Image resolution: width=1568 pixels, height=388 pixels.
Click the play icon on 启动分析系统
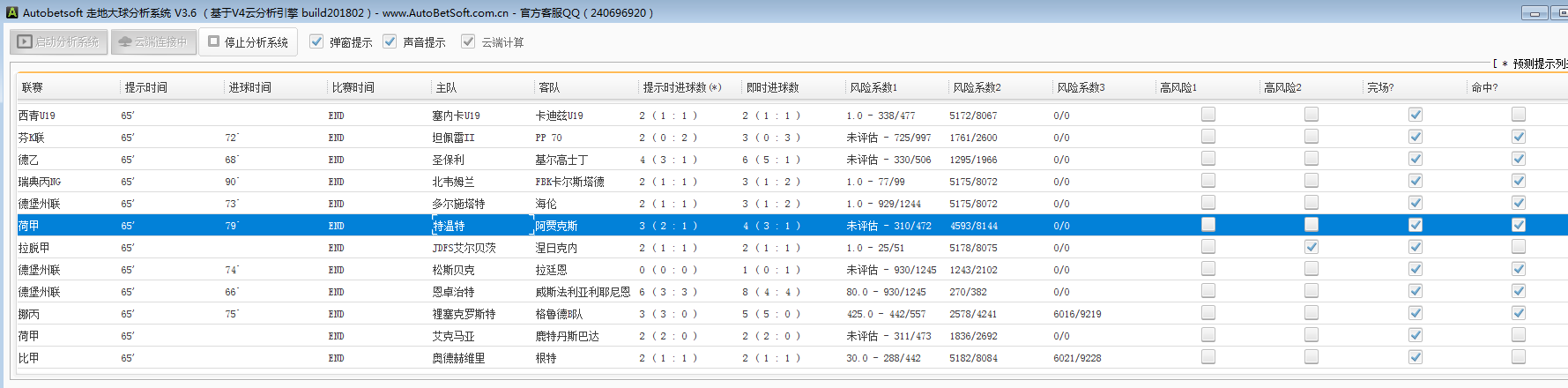25,41
